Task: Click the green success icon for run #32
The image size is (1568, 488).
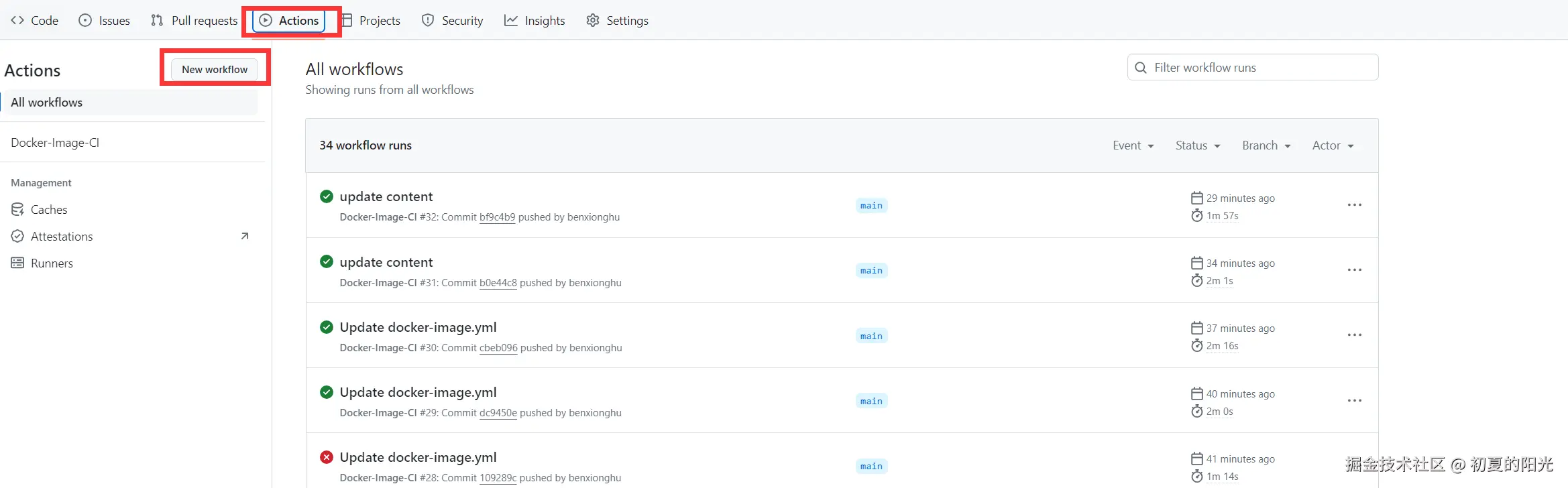Action: pos(327,196)
